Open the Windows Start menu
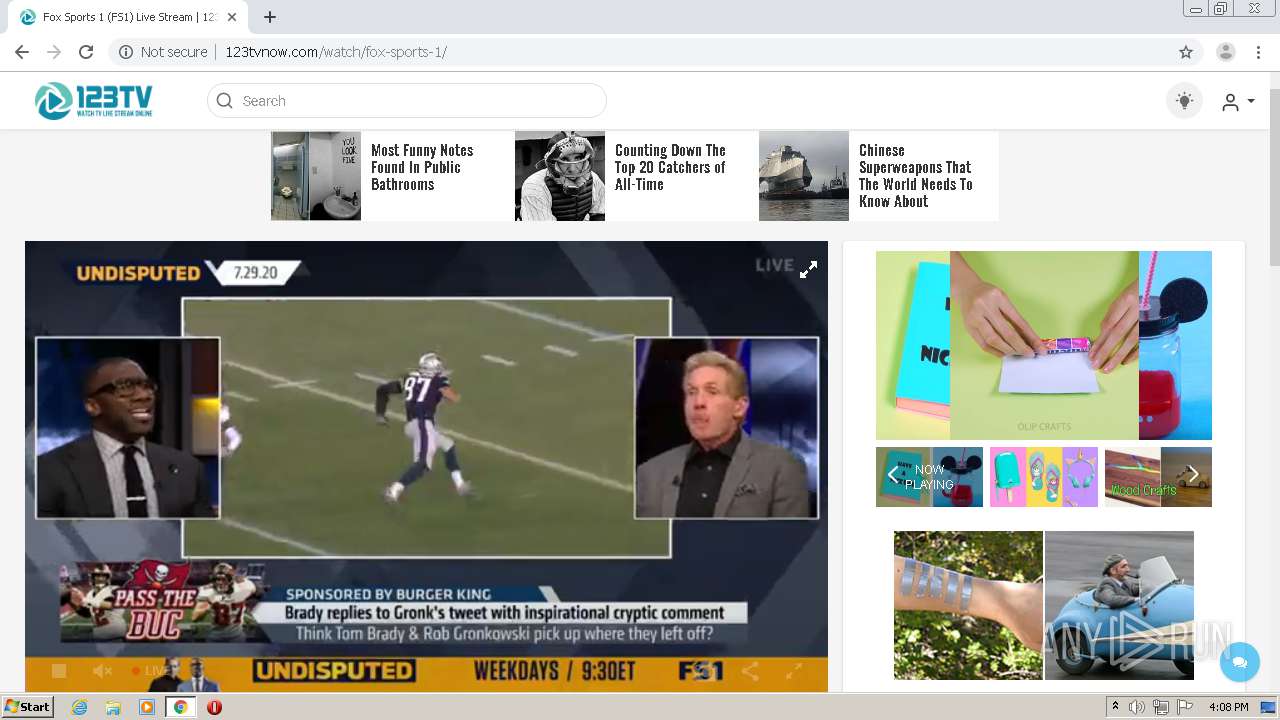The width and height of the screenshot is (1280, 720). coord(28,707)
